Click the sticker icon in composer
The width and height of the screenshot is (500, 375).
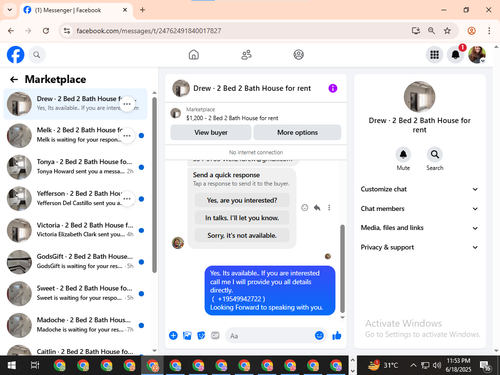click(201, 335)
